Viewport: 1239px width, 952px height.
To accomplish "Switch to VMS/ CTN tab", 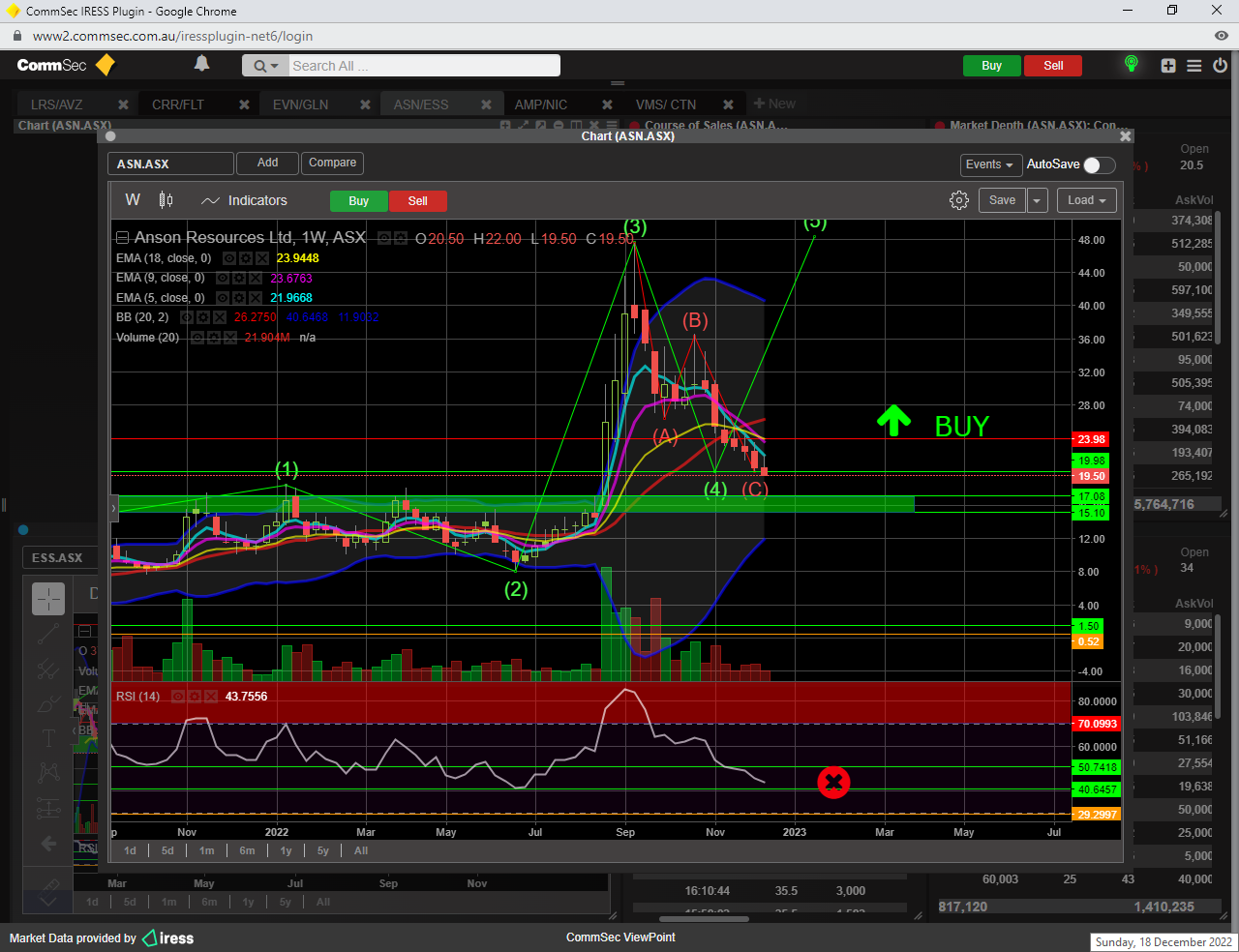I will tap(666, 104).
